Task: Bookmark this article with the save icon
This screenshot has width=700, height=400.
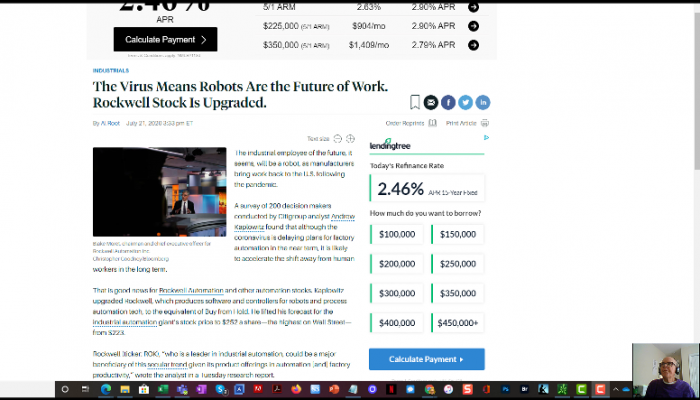Action: tap(415, 102)
